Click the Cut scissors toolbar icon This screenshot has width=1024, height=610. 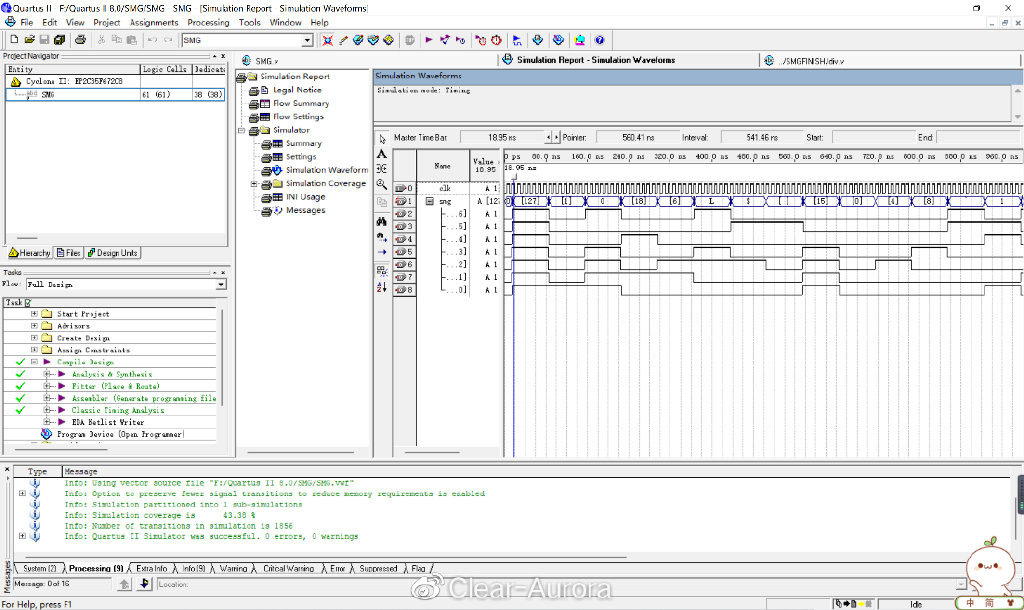[101, 40]
